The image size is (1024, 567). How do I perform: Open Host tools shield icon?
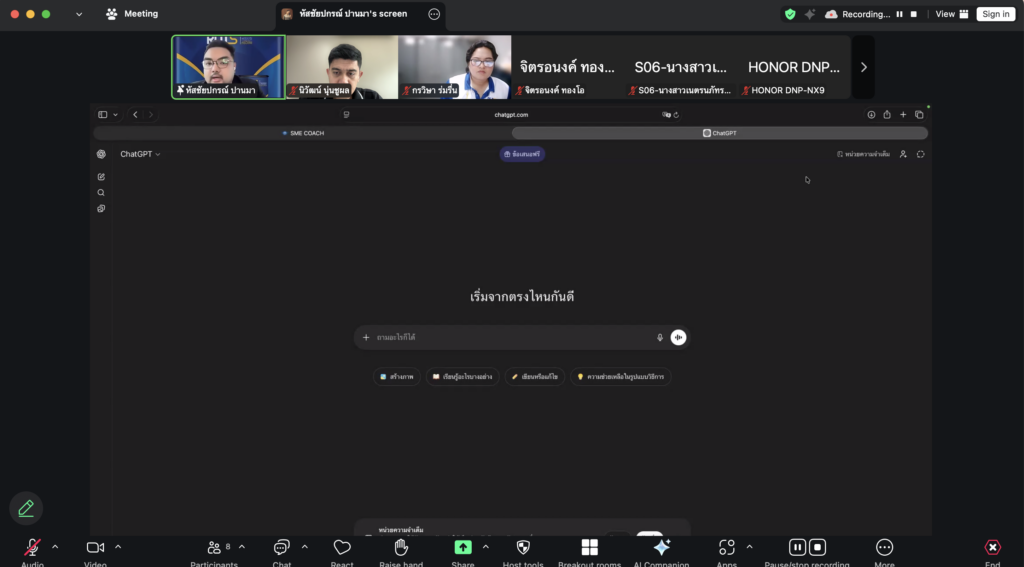coord(523,547)
